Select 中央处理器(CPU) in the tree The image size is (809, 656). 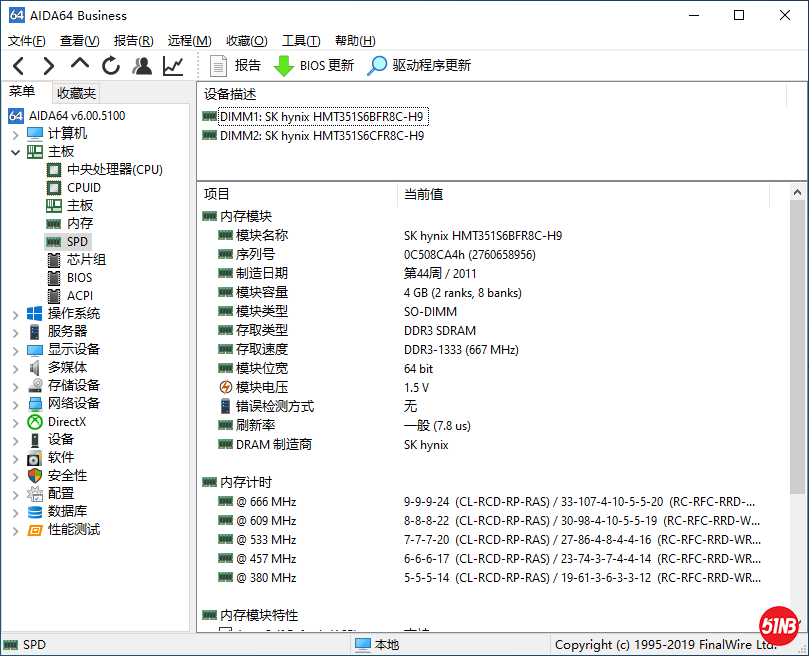114,170
